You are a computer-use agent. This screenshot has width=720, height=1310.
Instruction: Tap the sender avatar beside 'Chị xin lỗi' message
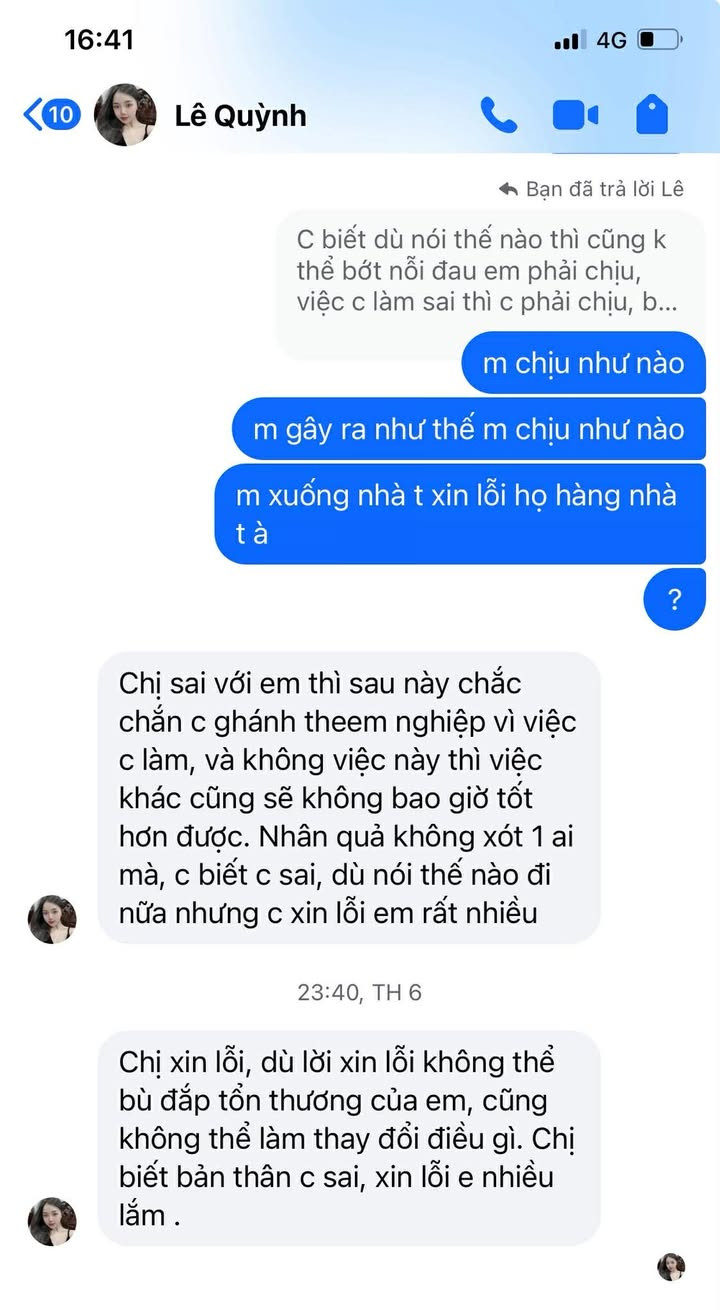[x=52, y=1221]
